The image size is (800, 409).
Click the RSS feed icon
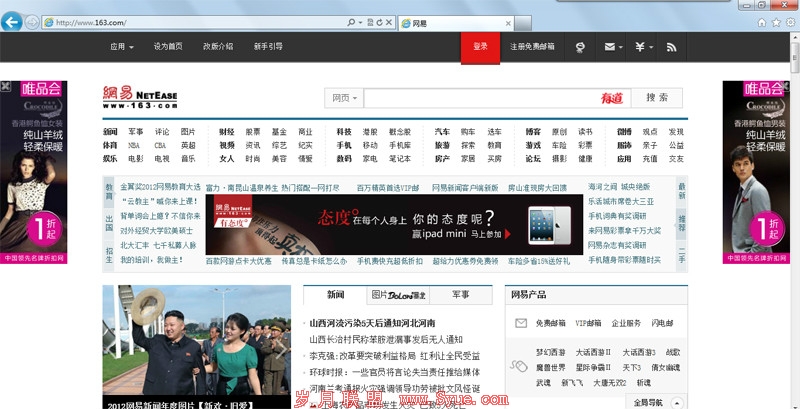pyautogui.click(x=671, y=47)
